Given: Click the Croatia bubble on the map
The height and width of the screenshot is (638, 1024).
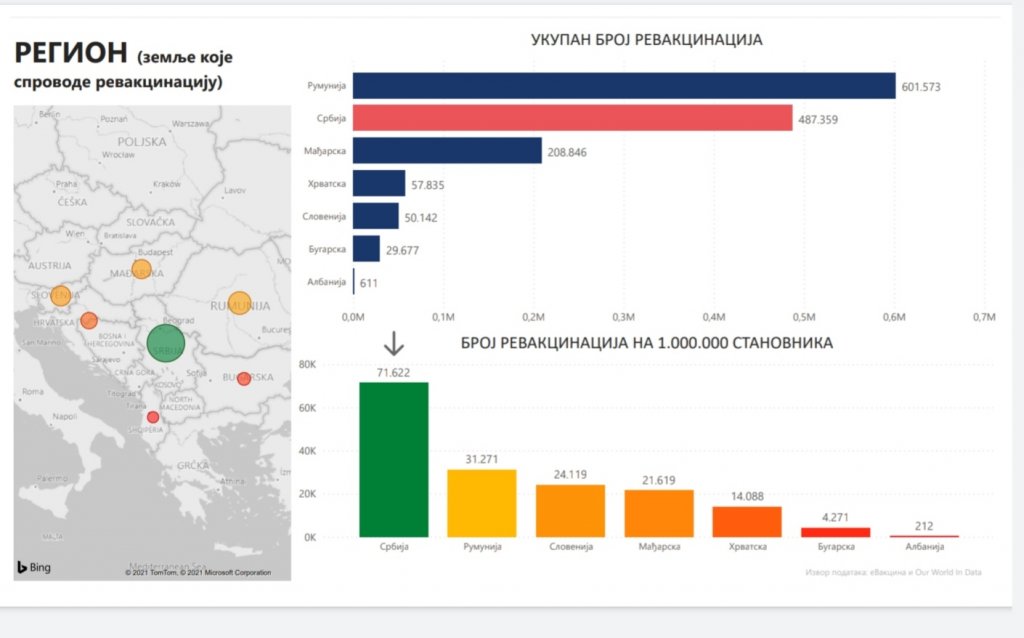Looking at the screenshot, I should (89, 321).
